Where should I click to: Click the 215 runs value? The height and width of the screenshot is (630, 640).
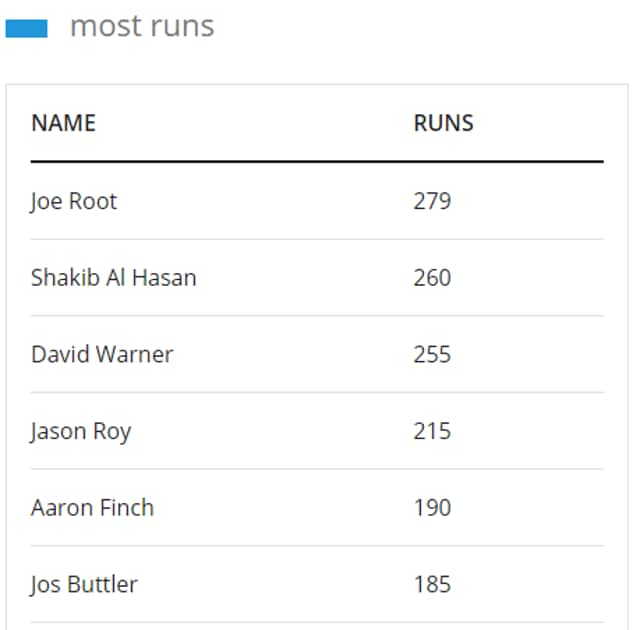click(432, 431)
